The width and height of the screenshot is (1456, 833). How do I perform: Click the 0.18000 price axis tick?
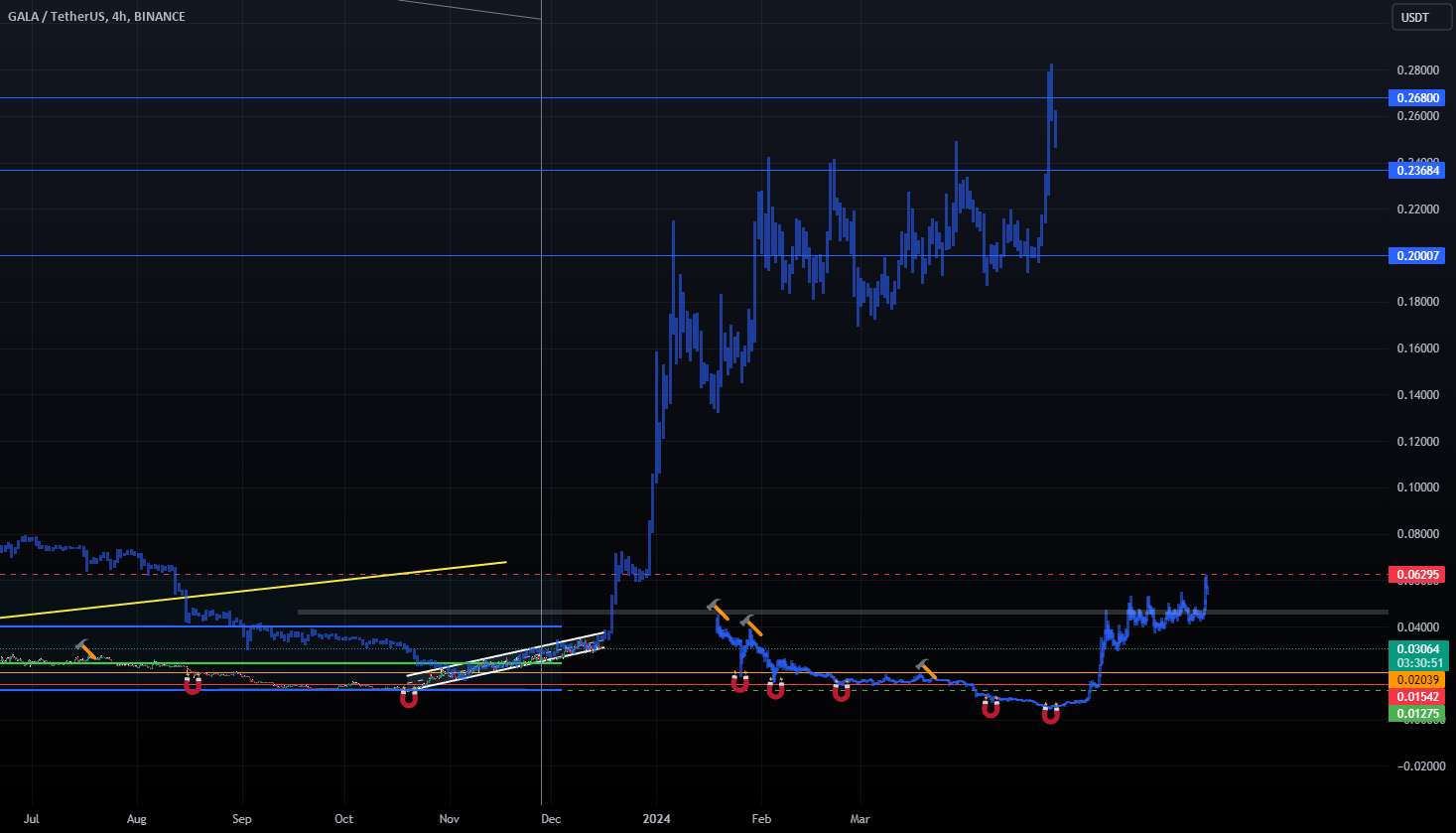coord(1417,302)
